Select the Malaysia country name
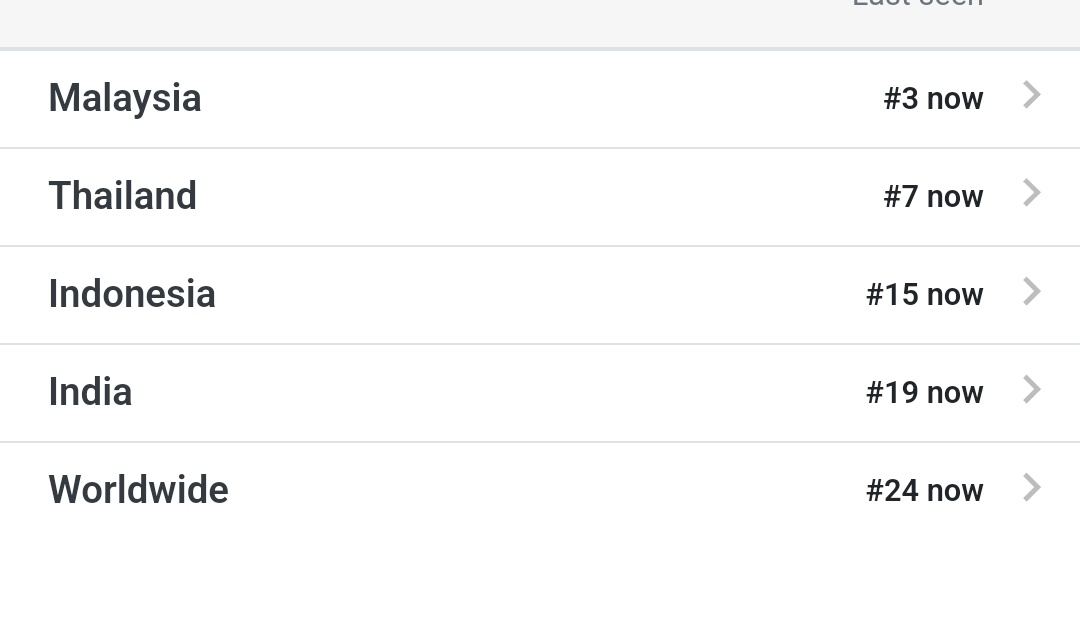Screen dimensions: 1080x634 125,99
